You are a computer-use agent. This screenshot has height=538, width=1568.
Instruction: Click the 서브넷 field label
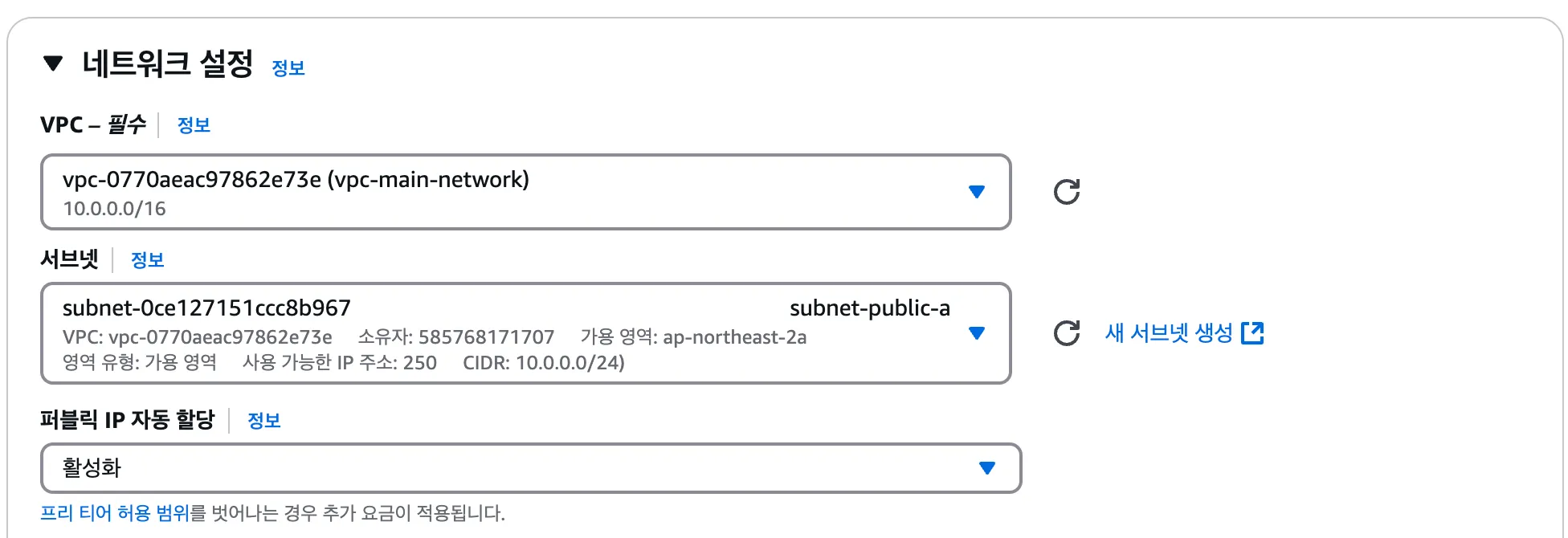click(69, 259)
